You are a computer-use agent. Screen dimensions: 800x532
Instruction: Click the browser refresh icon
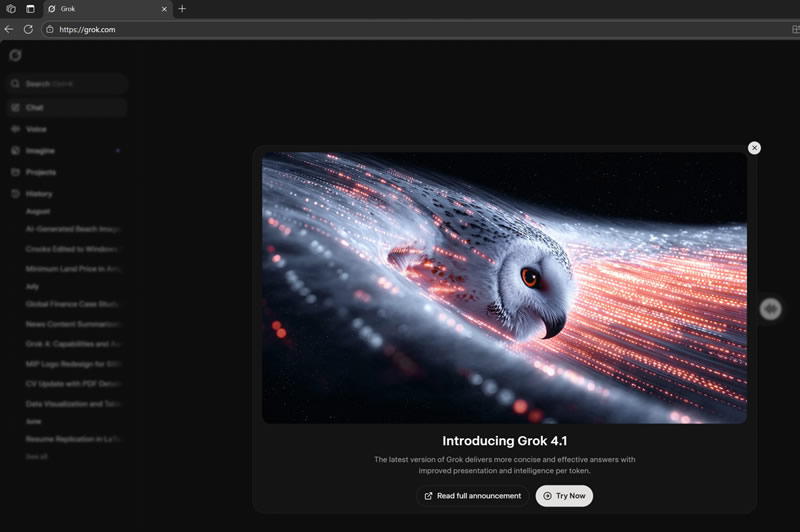point(28,29)
